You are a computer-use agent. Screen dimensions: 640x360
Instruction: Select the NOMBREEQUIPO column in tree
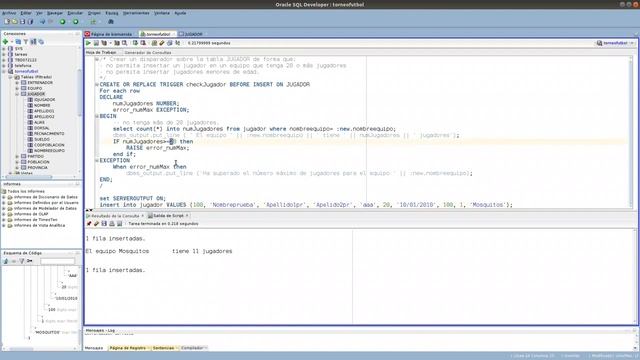[49, 151]
